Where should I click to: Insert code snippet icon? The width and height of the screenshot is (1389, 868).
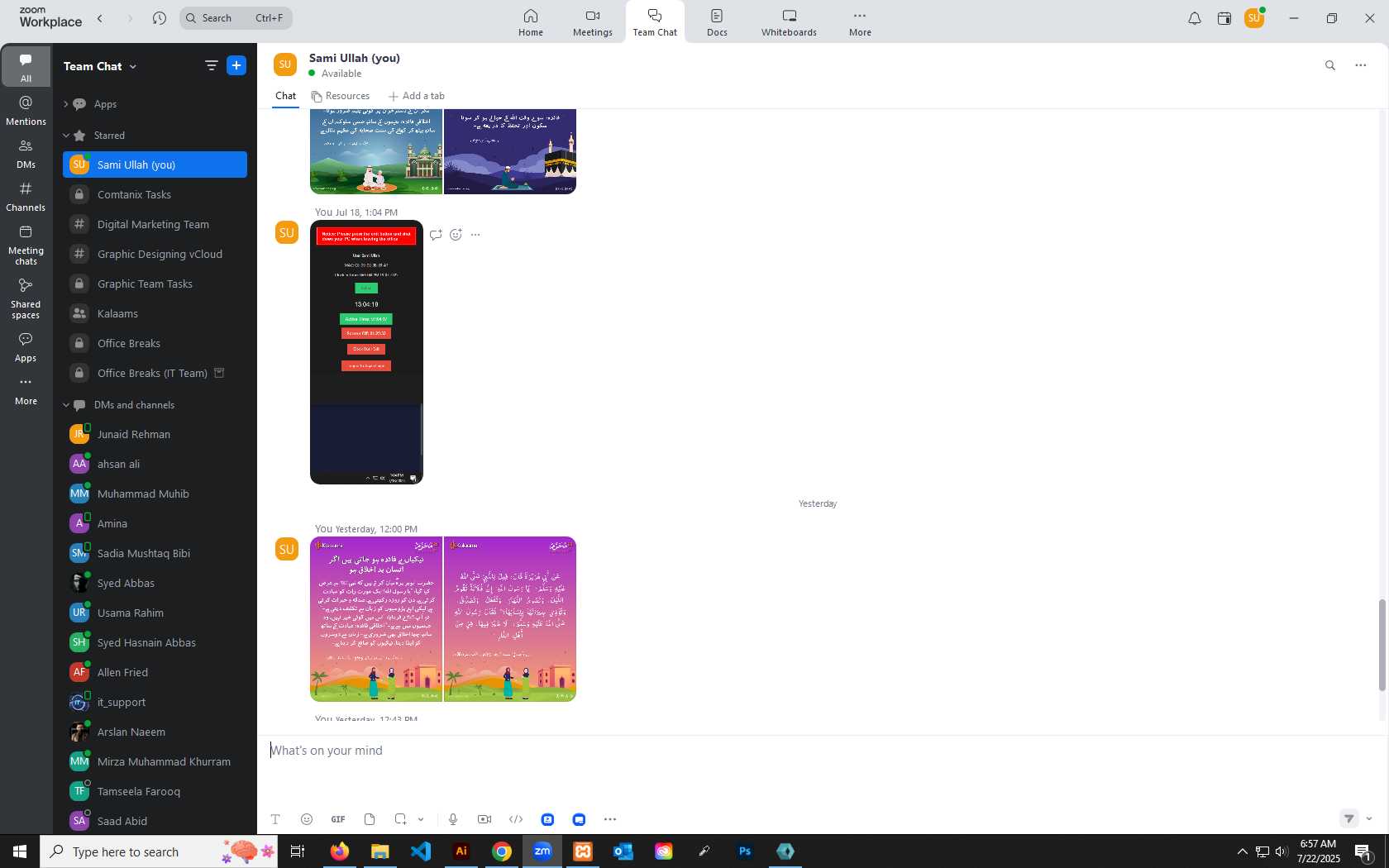tap(516, 819)
